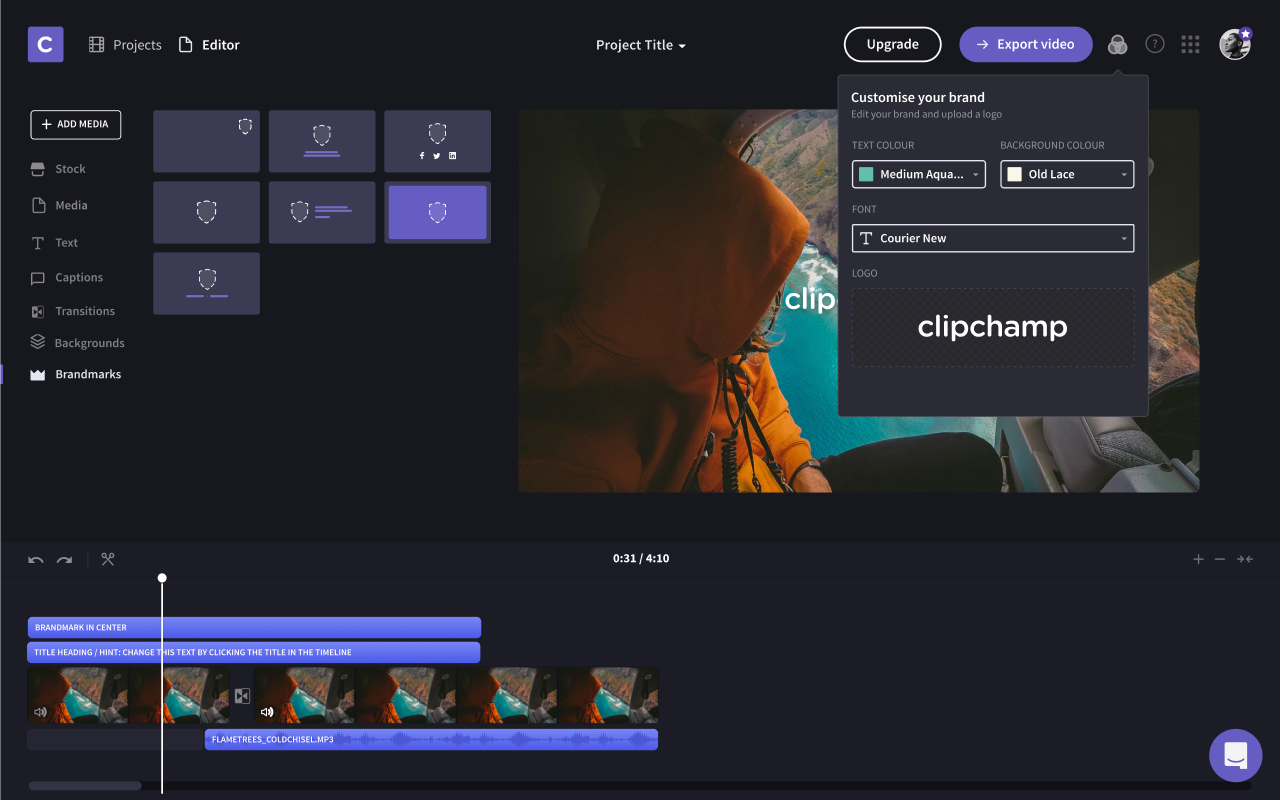Image resolution: width=1281 pixels, height=800 pixels.
Task: Click the undo arrow in timeline toolbar
Action: click(x=36, y=560)
